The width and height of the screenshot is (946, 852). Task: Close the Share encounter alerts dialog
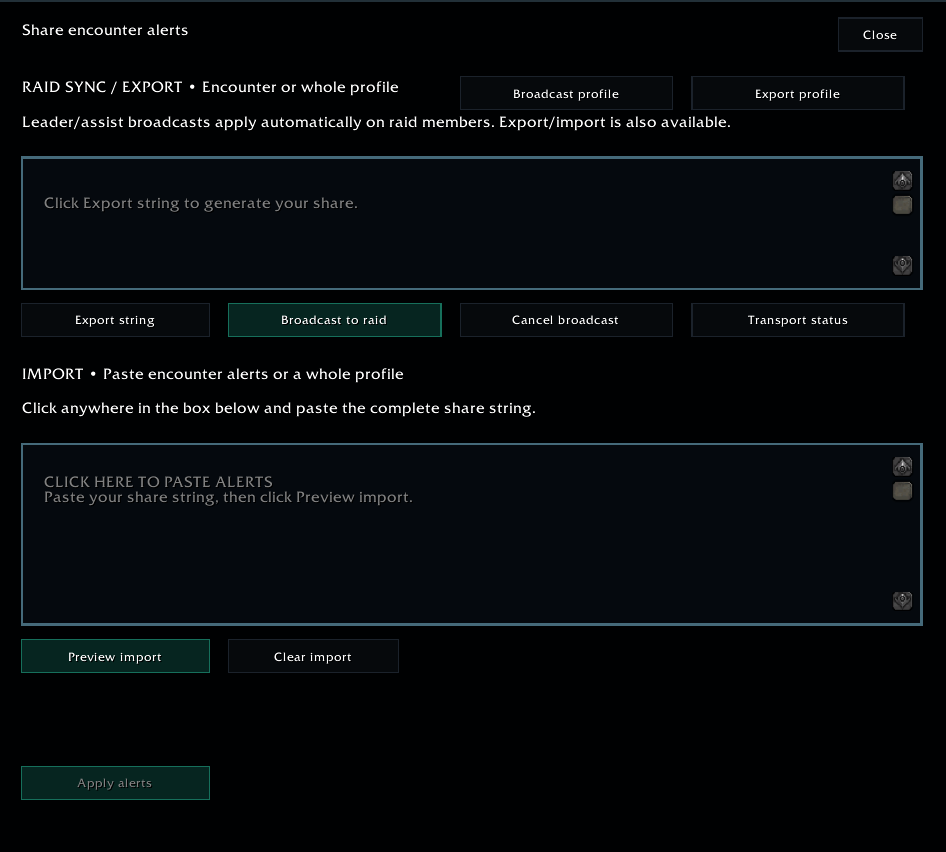[880, 34]
